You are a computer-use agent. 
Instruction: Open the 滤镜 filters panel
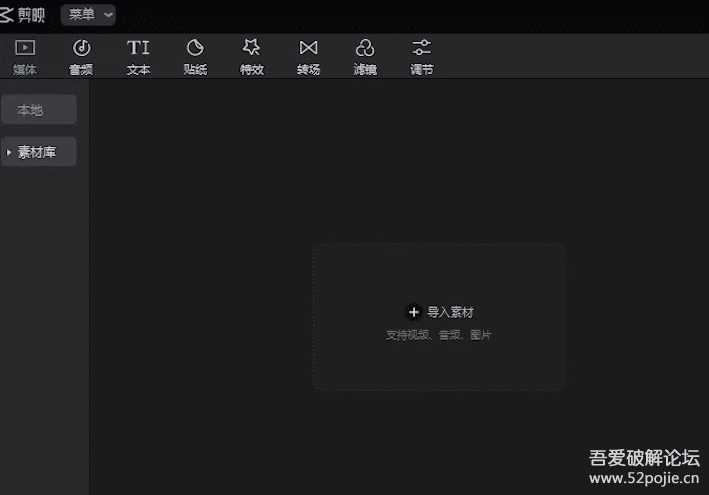click(x=365, y=57)
